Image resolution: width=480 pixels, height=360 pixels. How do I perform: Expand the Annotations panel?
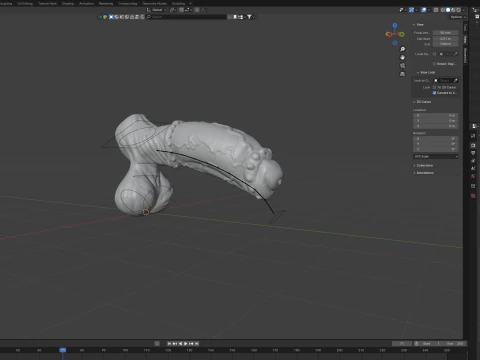(x=414, y=173)
